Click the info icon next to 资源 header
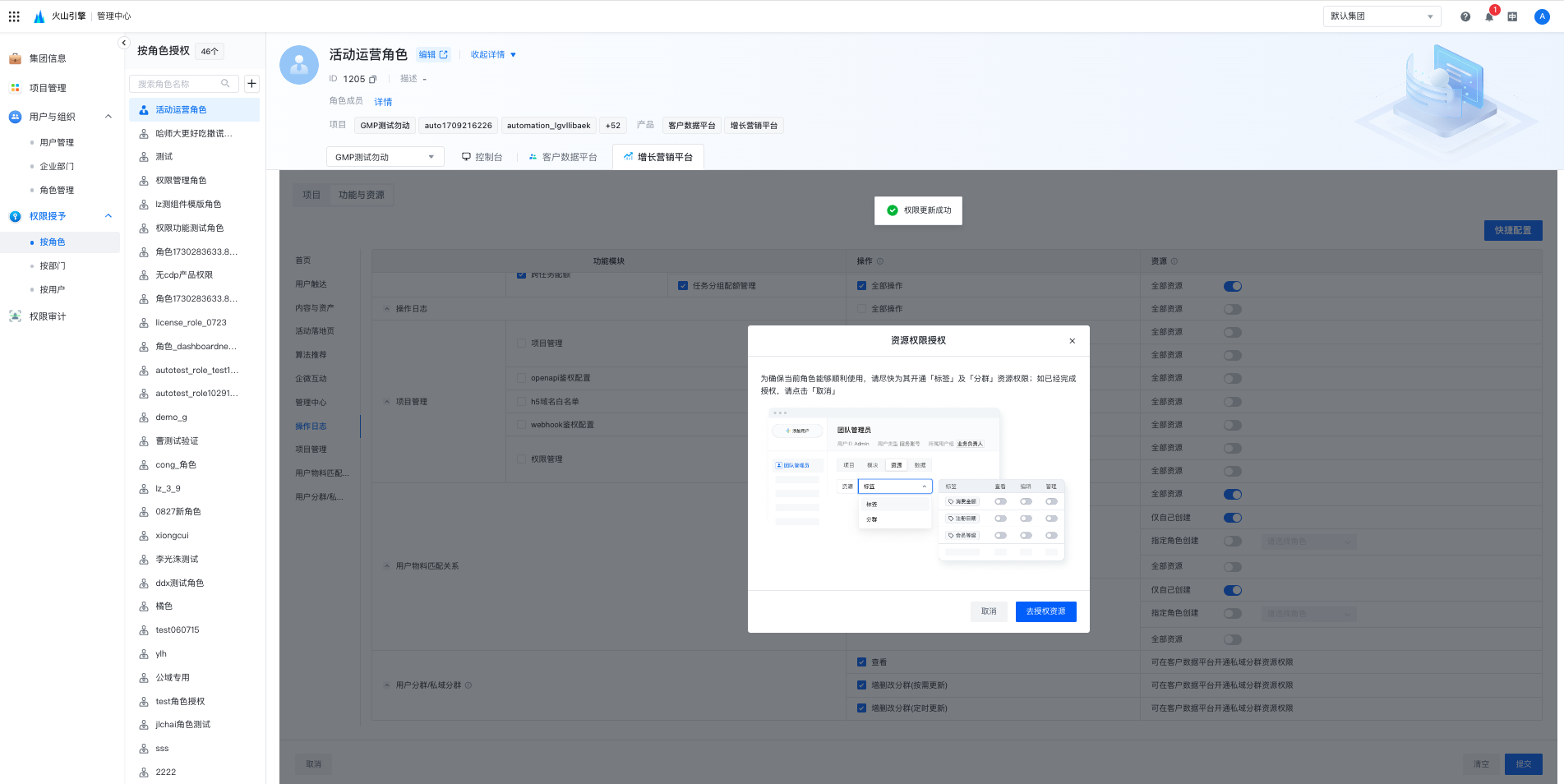This screenshot has height=784, width=1564. pyautogui.click(x=1174, y=261)
